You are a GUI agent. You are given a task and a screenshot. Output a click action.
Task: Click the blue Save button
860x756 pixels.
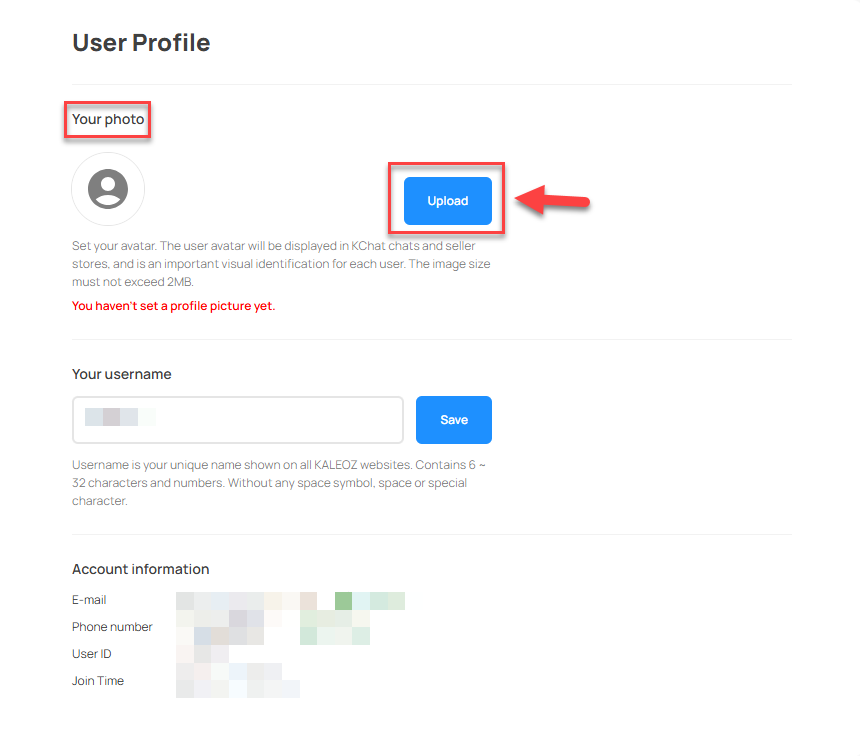454,420
